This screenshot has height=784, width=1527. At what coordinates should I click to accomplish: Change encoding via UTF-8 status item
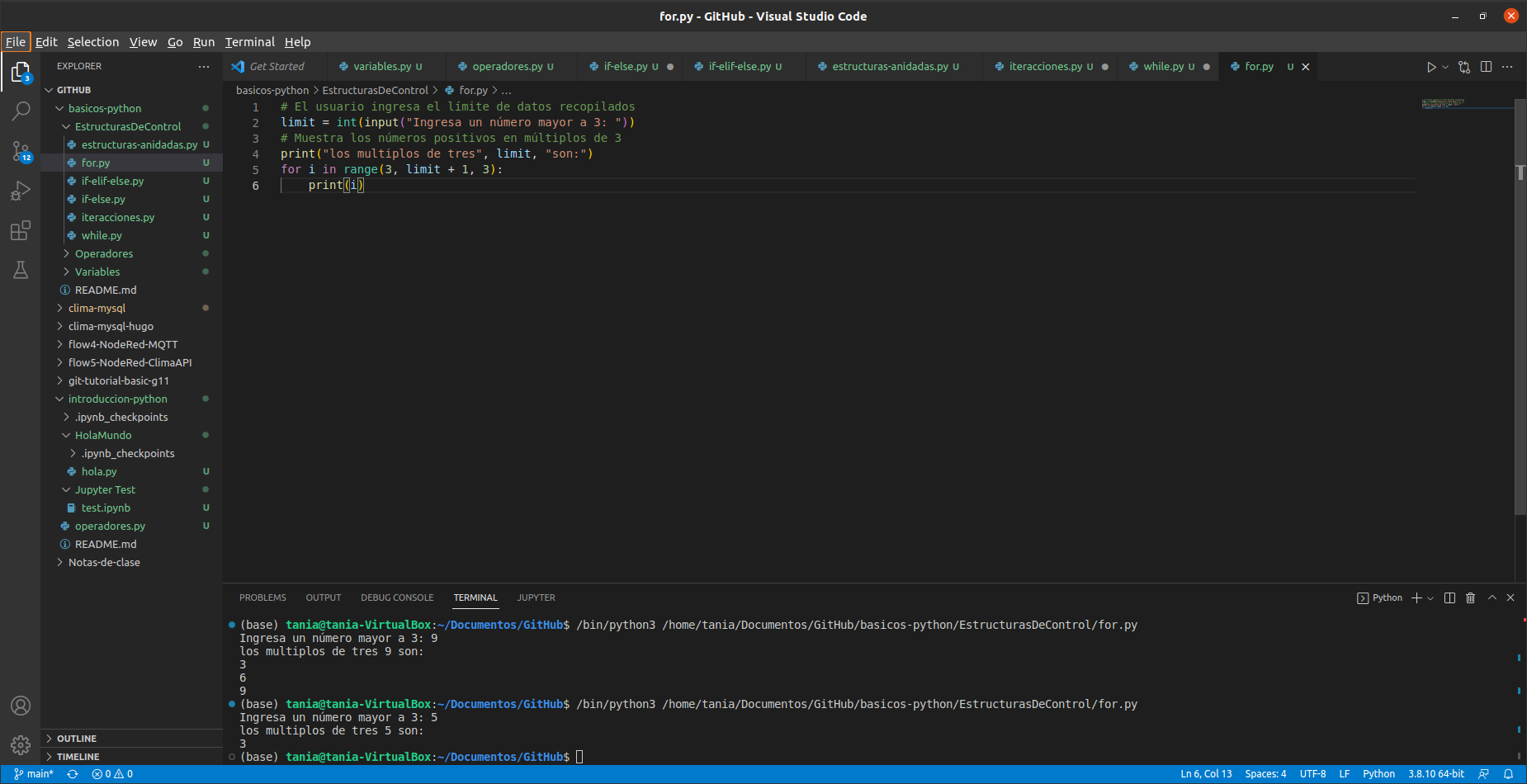pos(1312,774)
